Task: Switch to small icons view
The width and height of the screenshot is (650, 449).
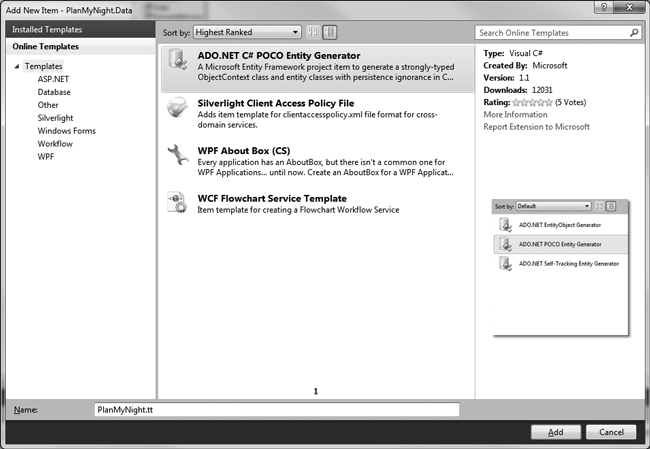Action: tap(313, 32)
